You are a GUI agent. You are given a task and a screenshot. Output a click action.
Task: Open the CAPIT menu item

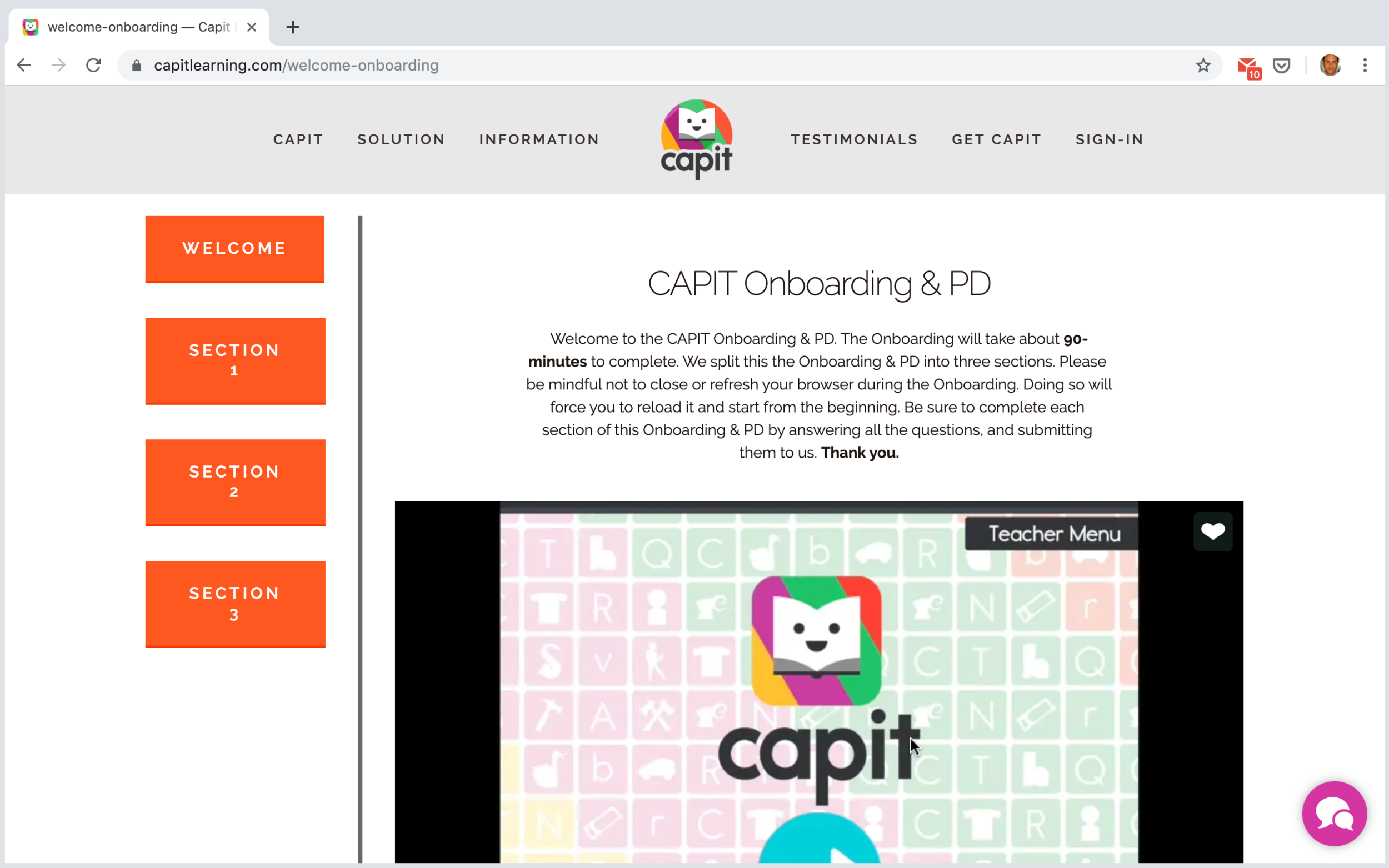[298, 139]
